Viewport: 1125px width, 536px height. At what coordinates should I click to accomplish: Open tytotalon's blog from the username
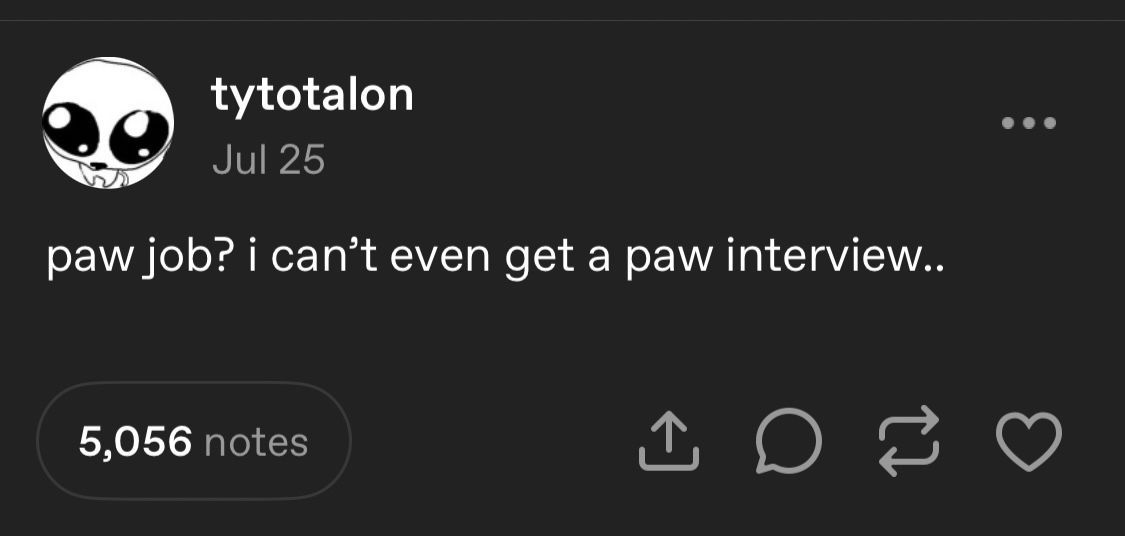[x=312, y=95]
